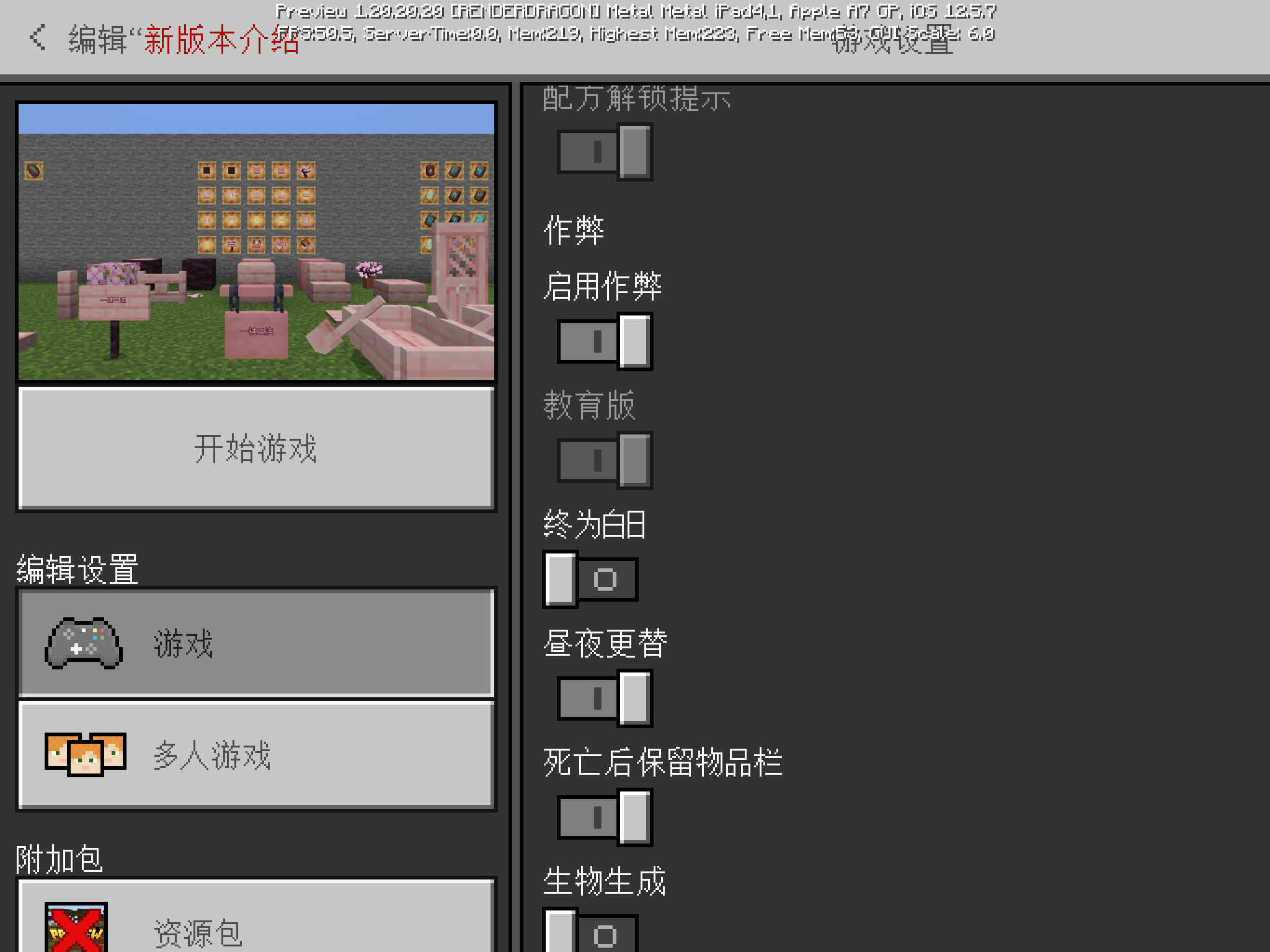Click the 编辑 "新版本介绍" title text
The height and width of the screenshot is (952, 1270).
tap(184, 40)
